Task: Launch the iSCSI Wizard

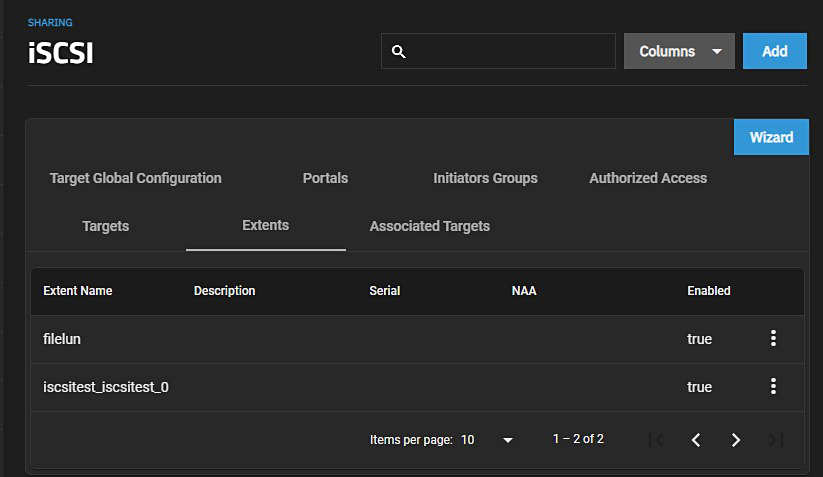Action: (x=771, y=137)
